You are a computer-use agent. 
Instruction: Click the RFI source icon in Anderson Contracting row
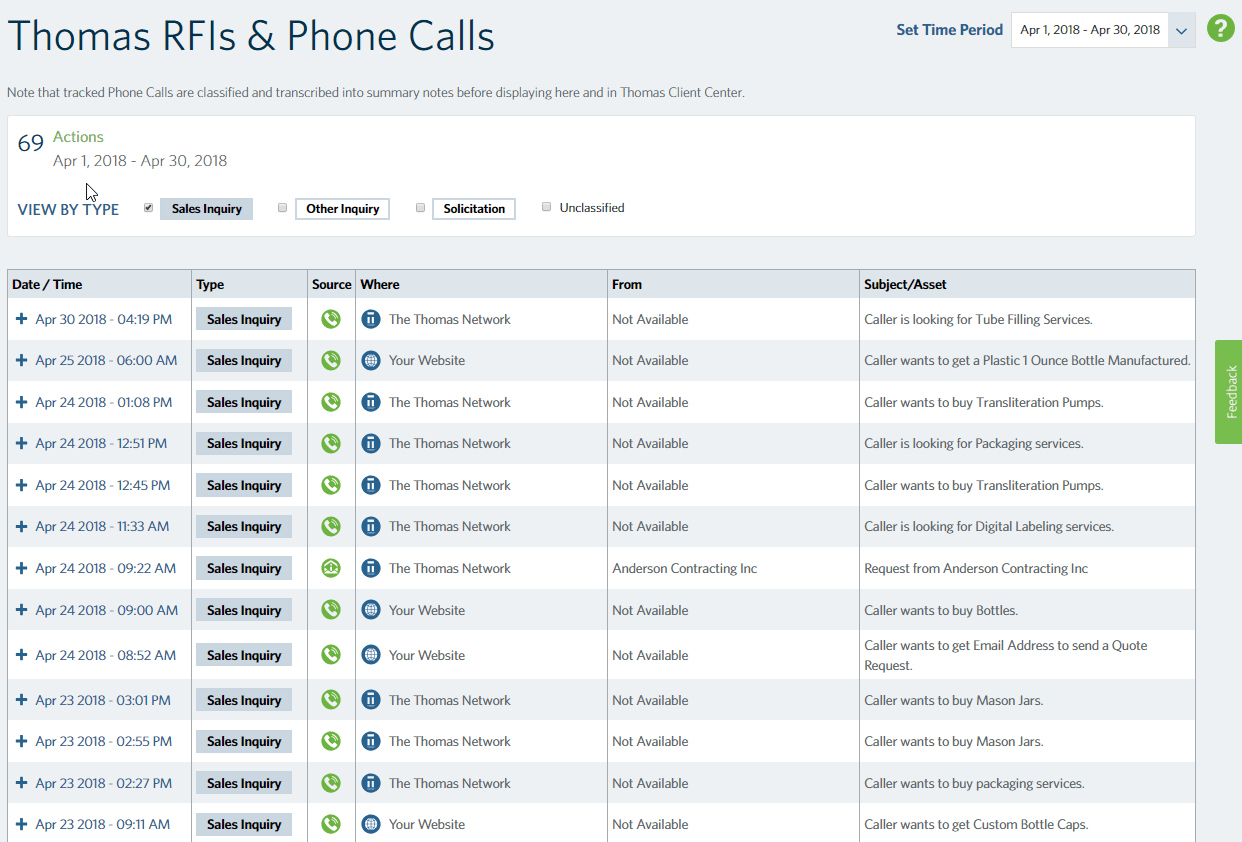point(331,568)
